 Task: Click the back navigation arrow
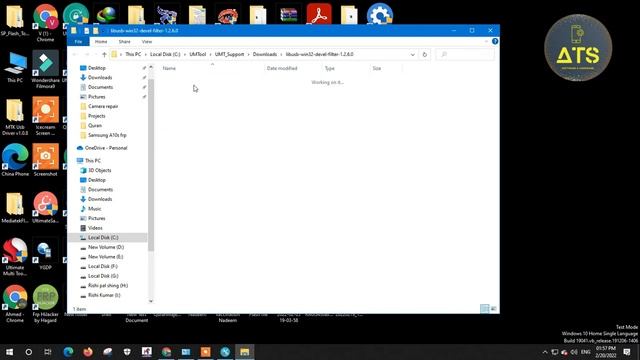click(75, 54)
